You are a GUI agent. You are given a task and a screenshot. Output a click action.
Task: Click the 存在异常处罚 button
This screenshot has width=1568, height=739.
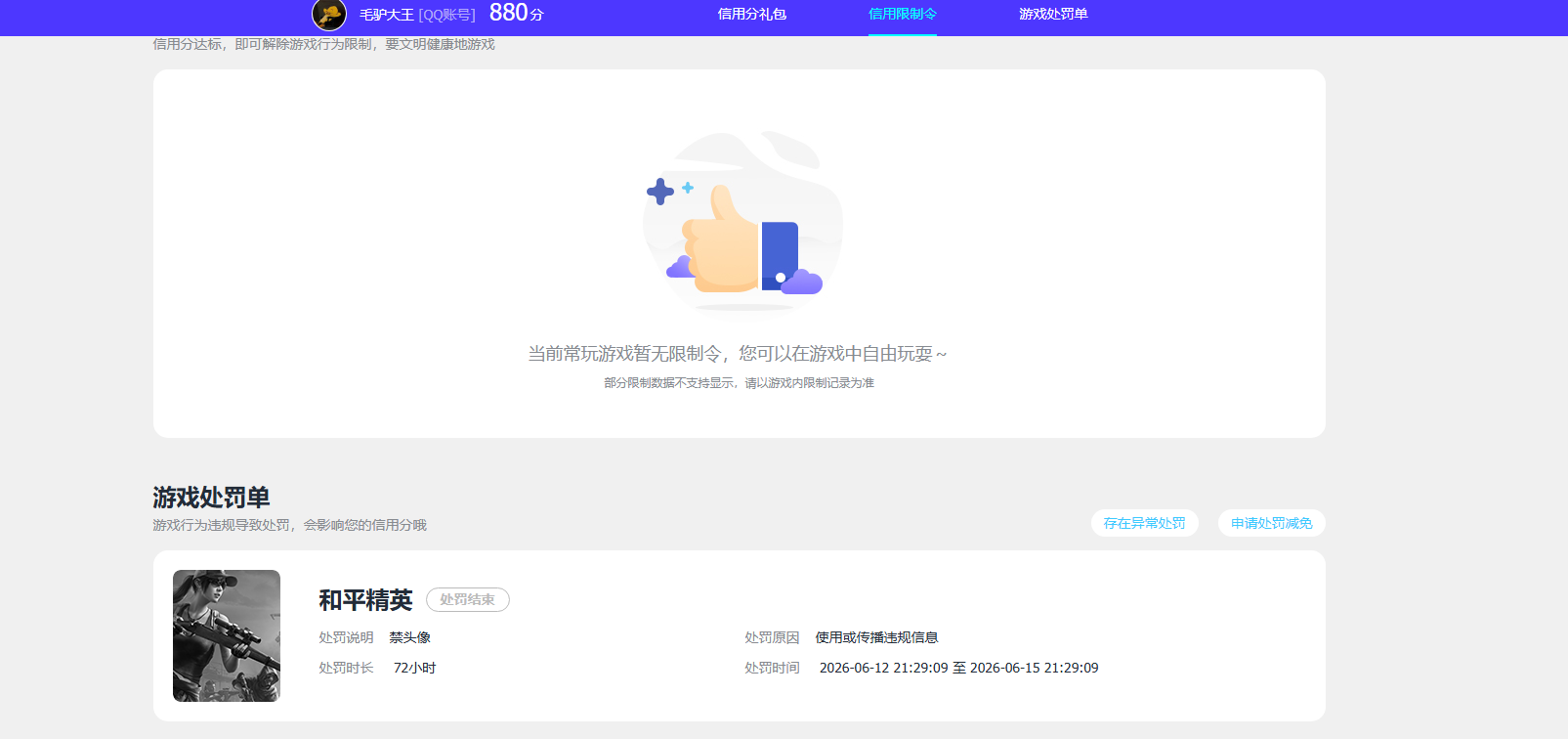pyautogui.click(x=1145, y=523)
